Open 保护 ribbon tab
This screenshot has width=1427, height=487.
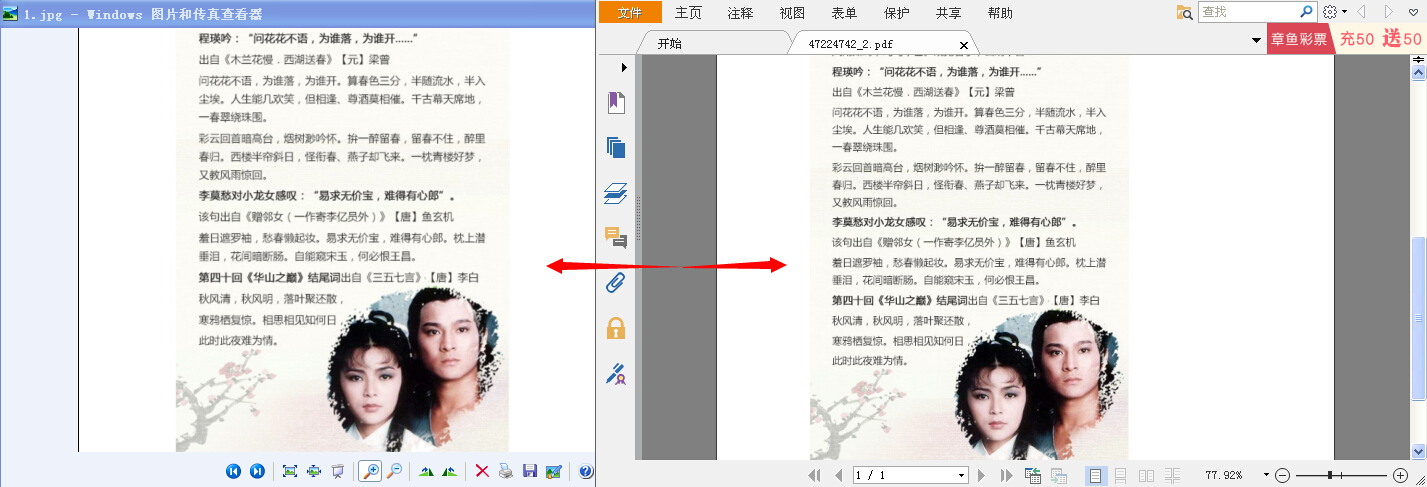[x=896, y=12]
